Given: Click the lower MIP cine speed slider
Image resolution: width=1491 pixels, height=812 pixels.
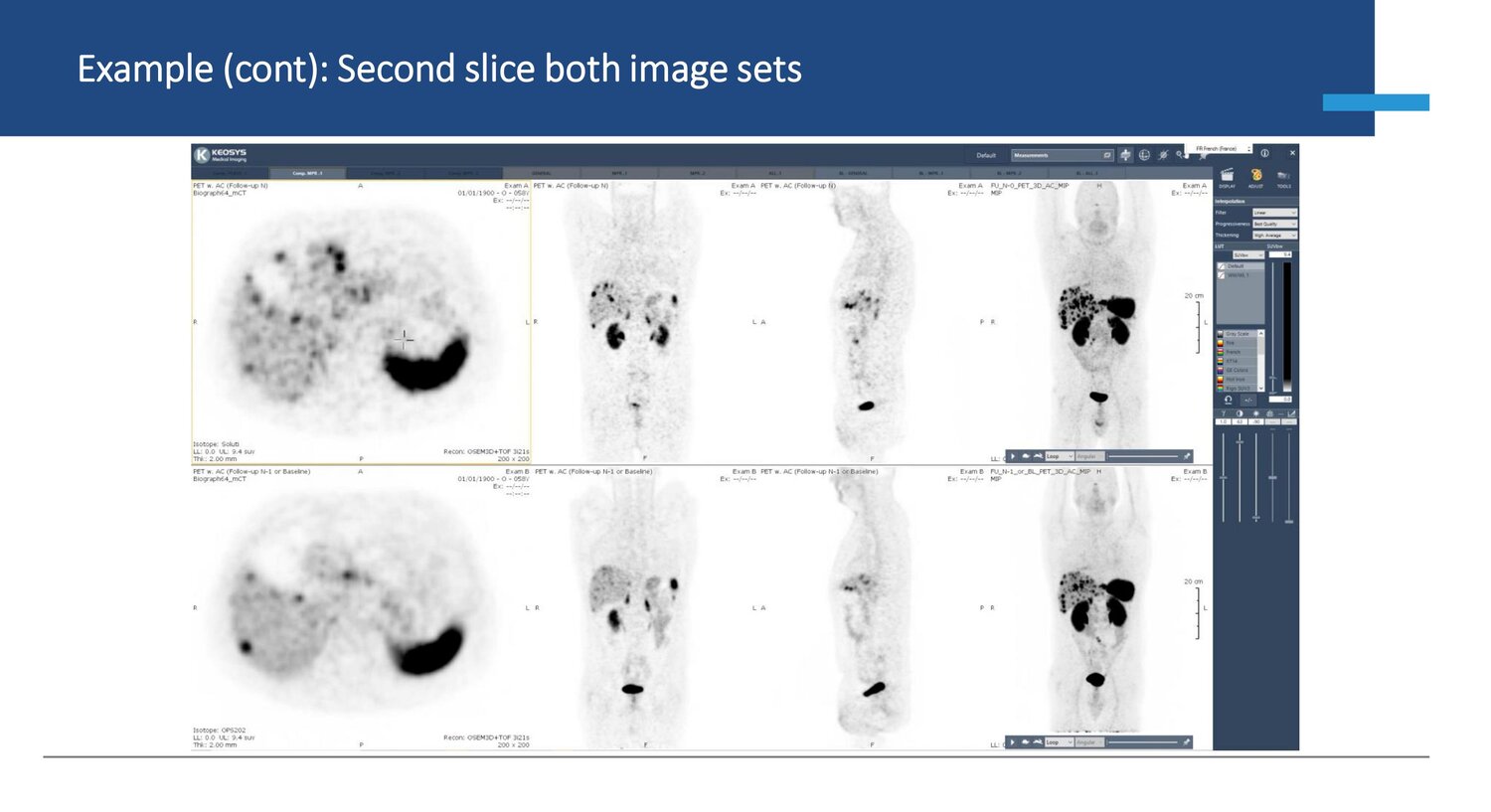Looking at the screenshot, I should (1143, 742).
